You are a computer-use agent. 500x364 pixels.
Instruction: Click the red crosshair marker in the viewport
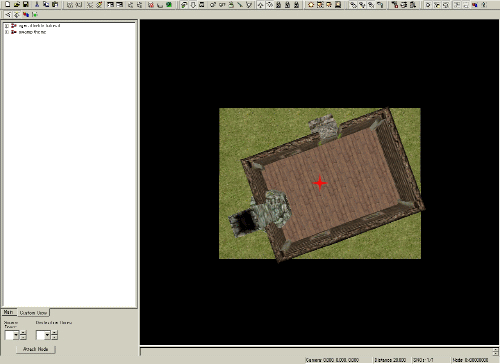(320, 183)
